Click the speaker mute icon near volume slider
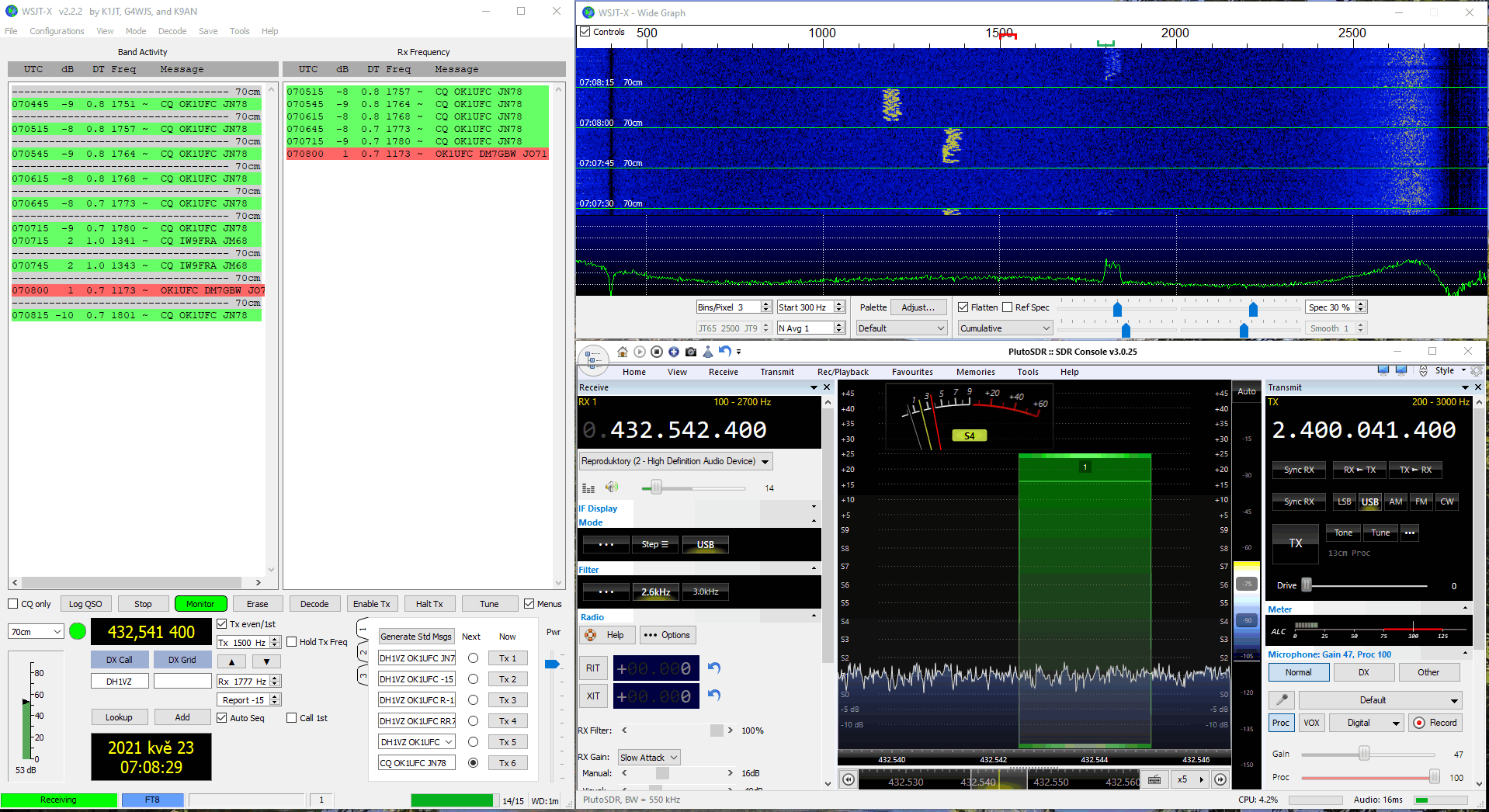Image resolution: width=1489 pixels, height=812 pixels. tap(612, 488)
